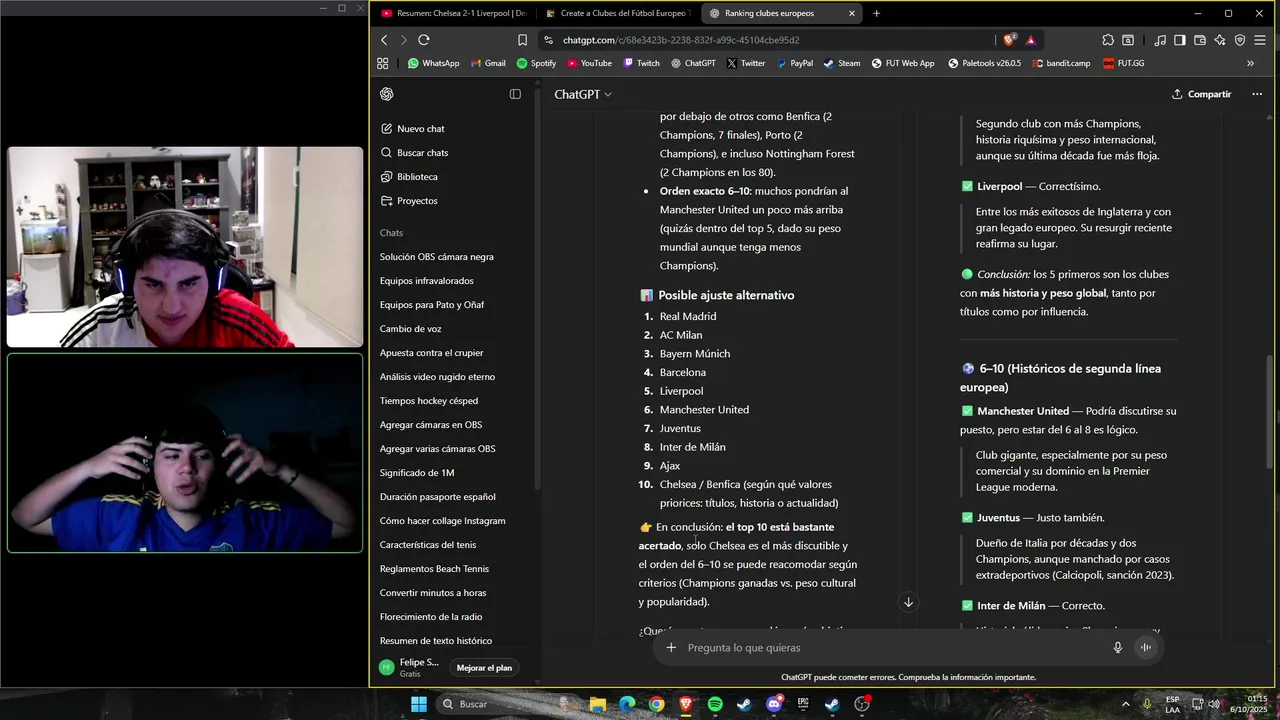Open Discord from the taskbar
The image size is (1280, 720).
click(774, 704)
